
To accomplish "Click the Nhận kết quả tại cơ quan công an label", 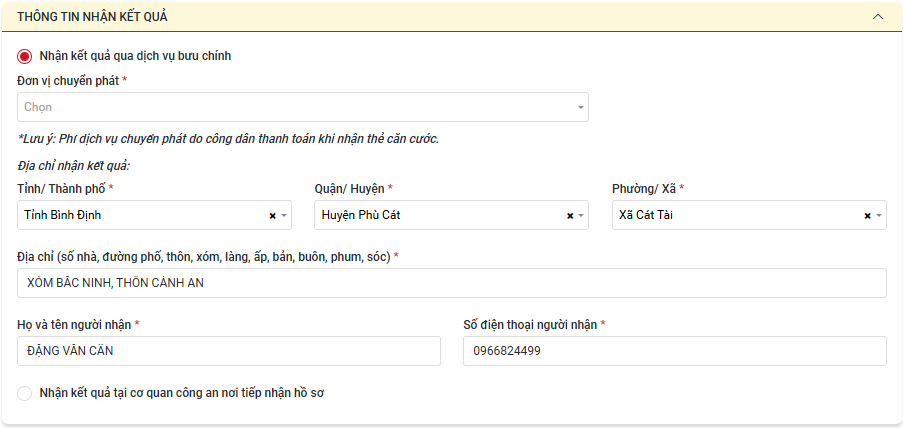I will pyautogui.click(x=183, y=393).
